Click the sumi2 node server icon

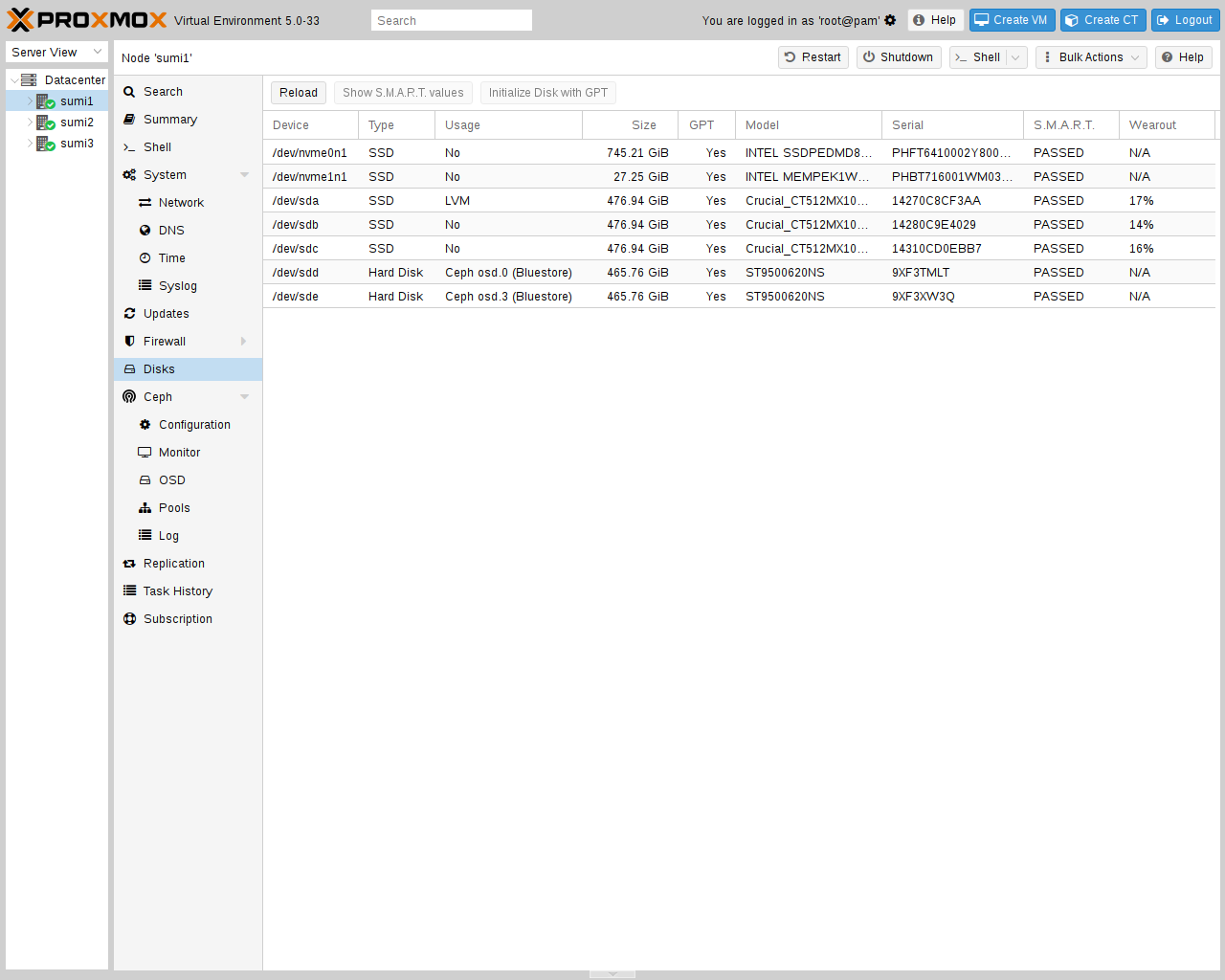pyautogui.click(x=45, y=122)
